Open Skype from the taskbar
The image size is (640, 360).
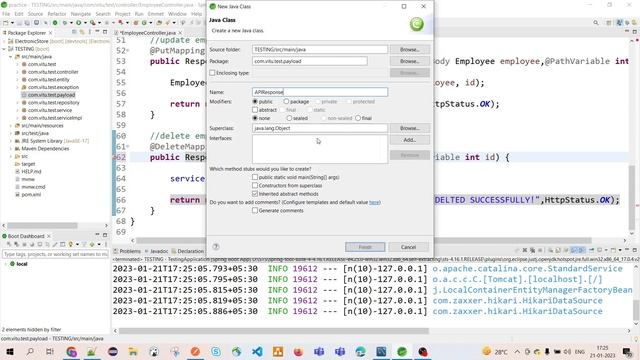[216, 351]
